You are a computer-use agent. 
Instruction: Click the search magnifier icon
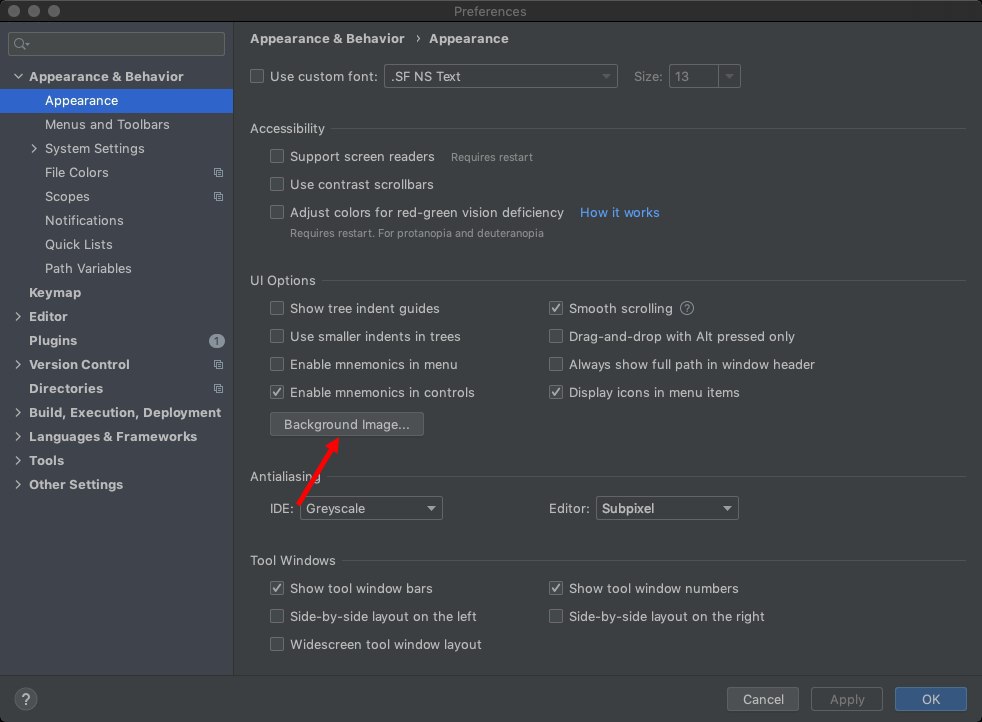tap(22, 44)
